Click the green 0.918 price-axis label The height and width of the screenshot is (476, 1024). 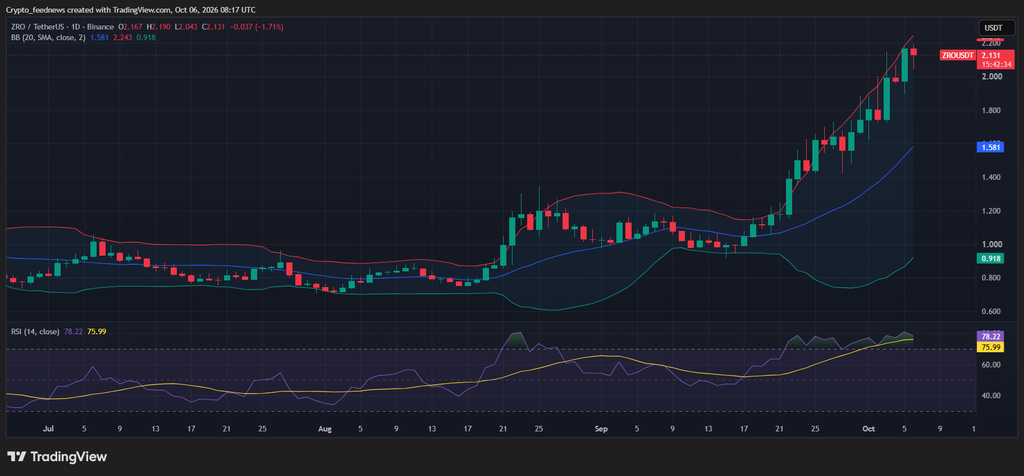(x=989, y=259)
